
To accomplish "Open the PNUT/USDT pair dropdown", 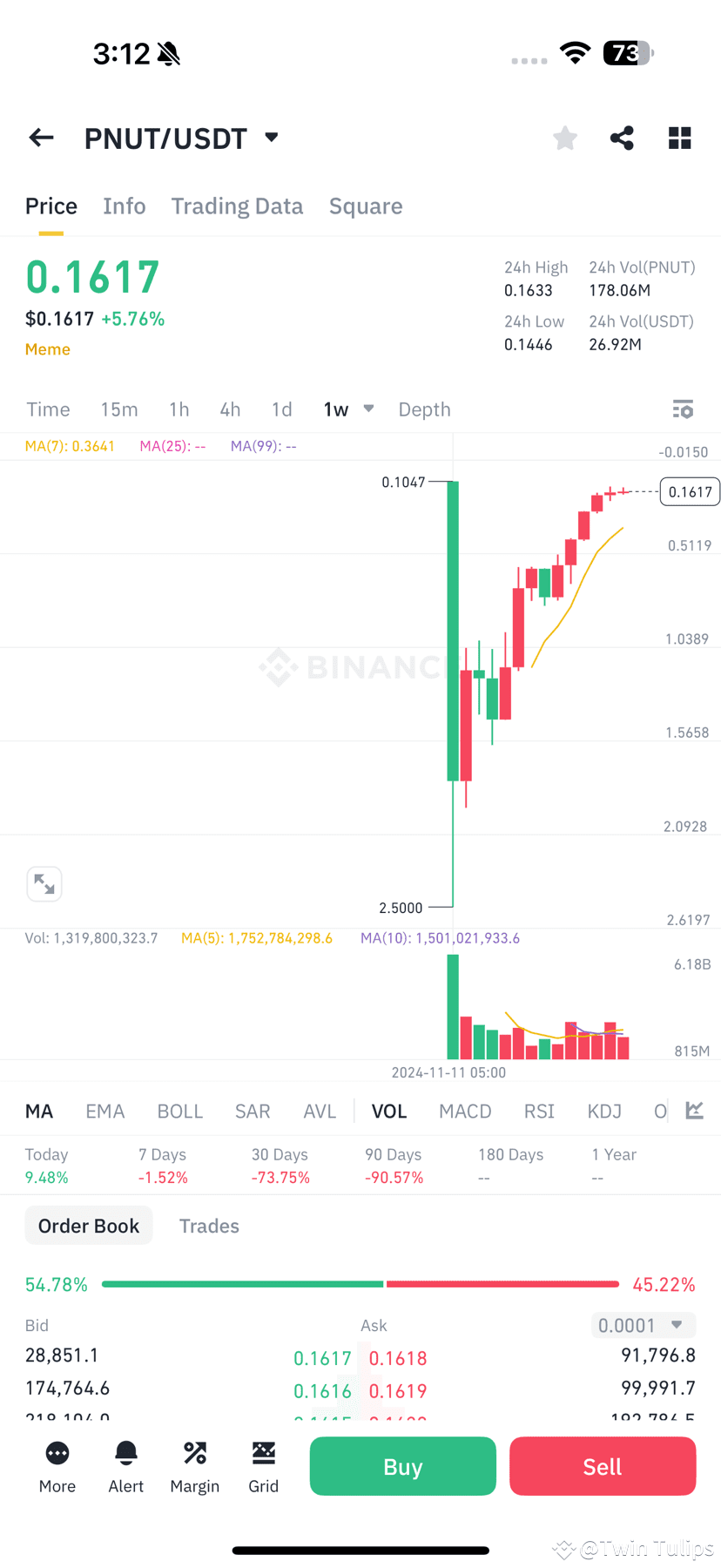I will pyautogui.click(x=270, y=138).
